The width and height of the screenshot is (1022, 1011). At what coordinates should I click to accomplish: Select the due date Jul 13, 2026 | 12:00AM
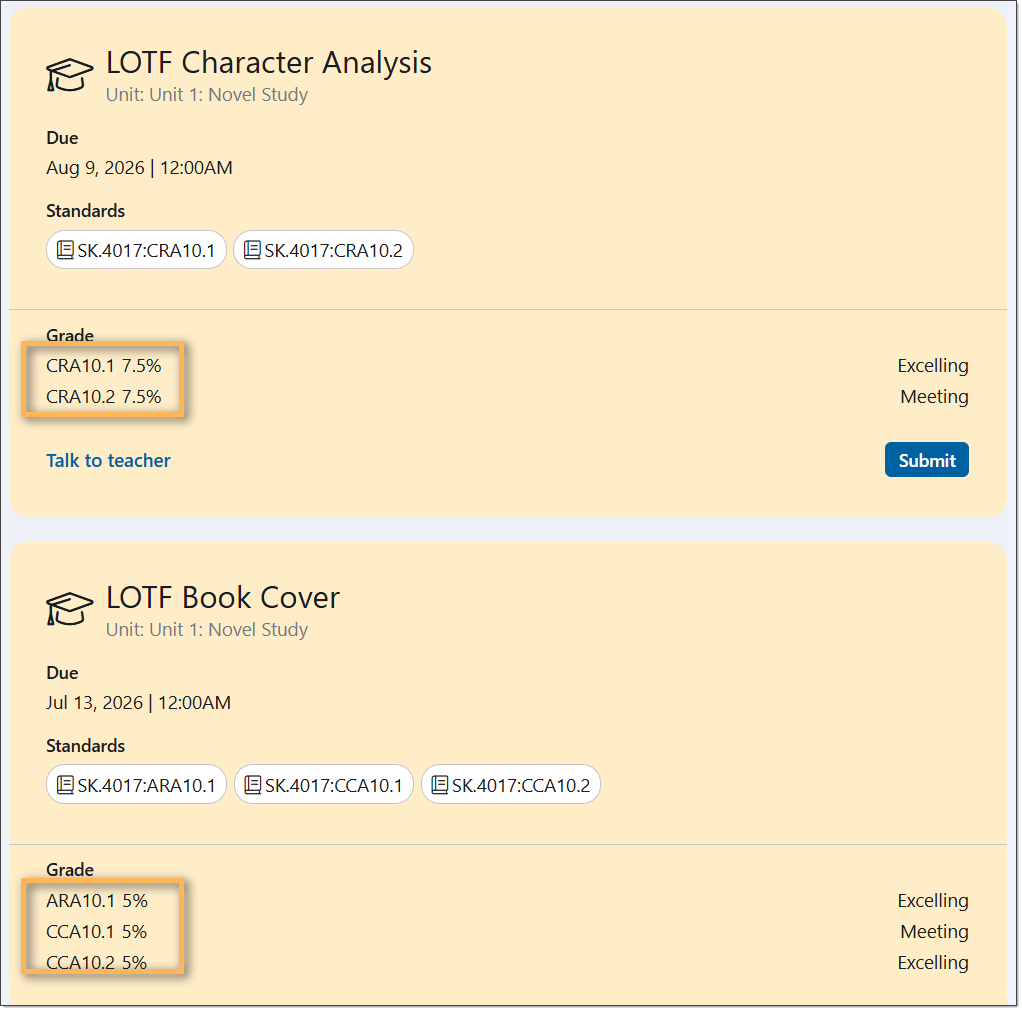(x=138, y=703)
